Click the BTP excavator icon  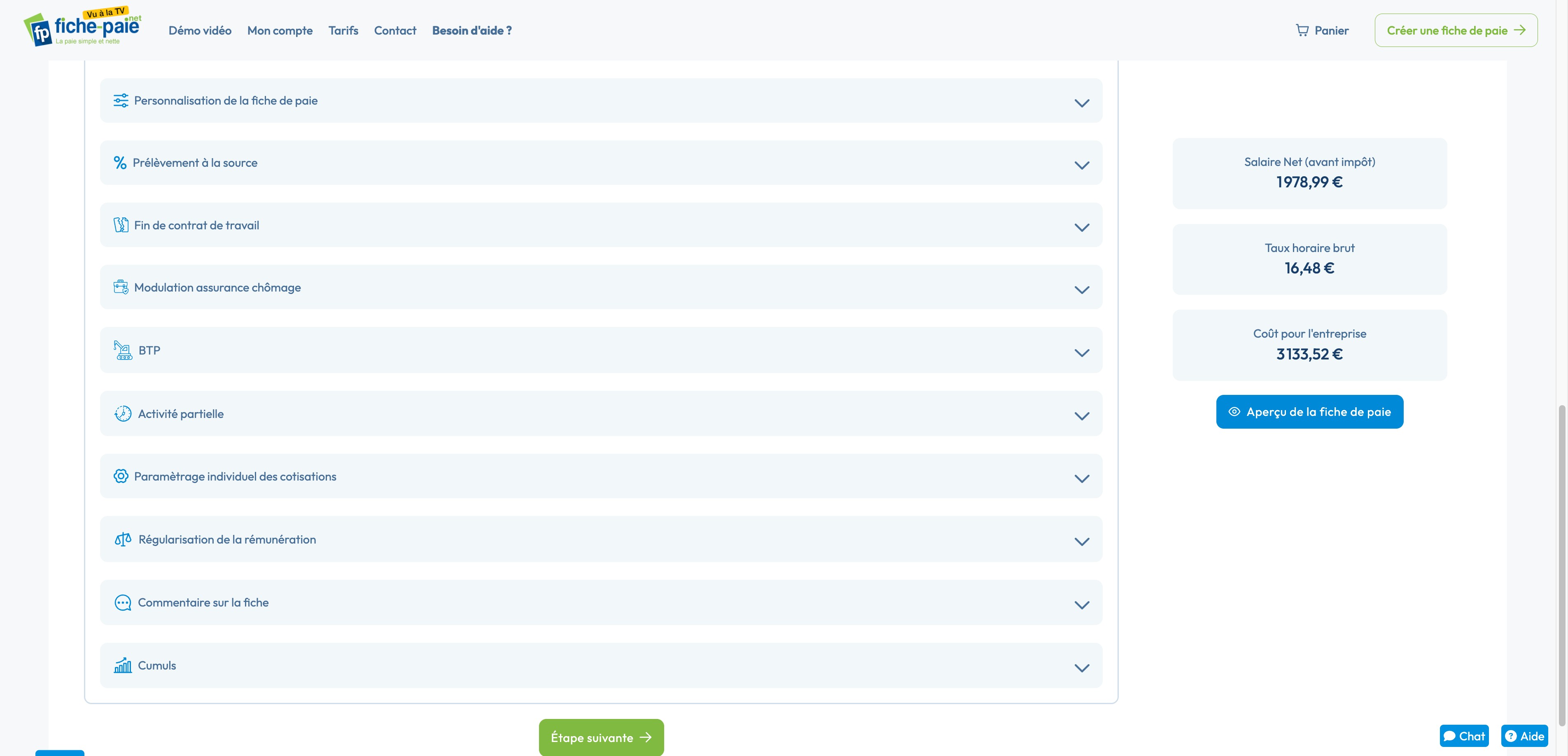click(x=123, y=350)
